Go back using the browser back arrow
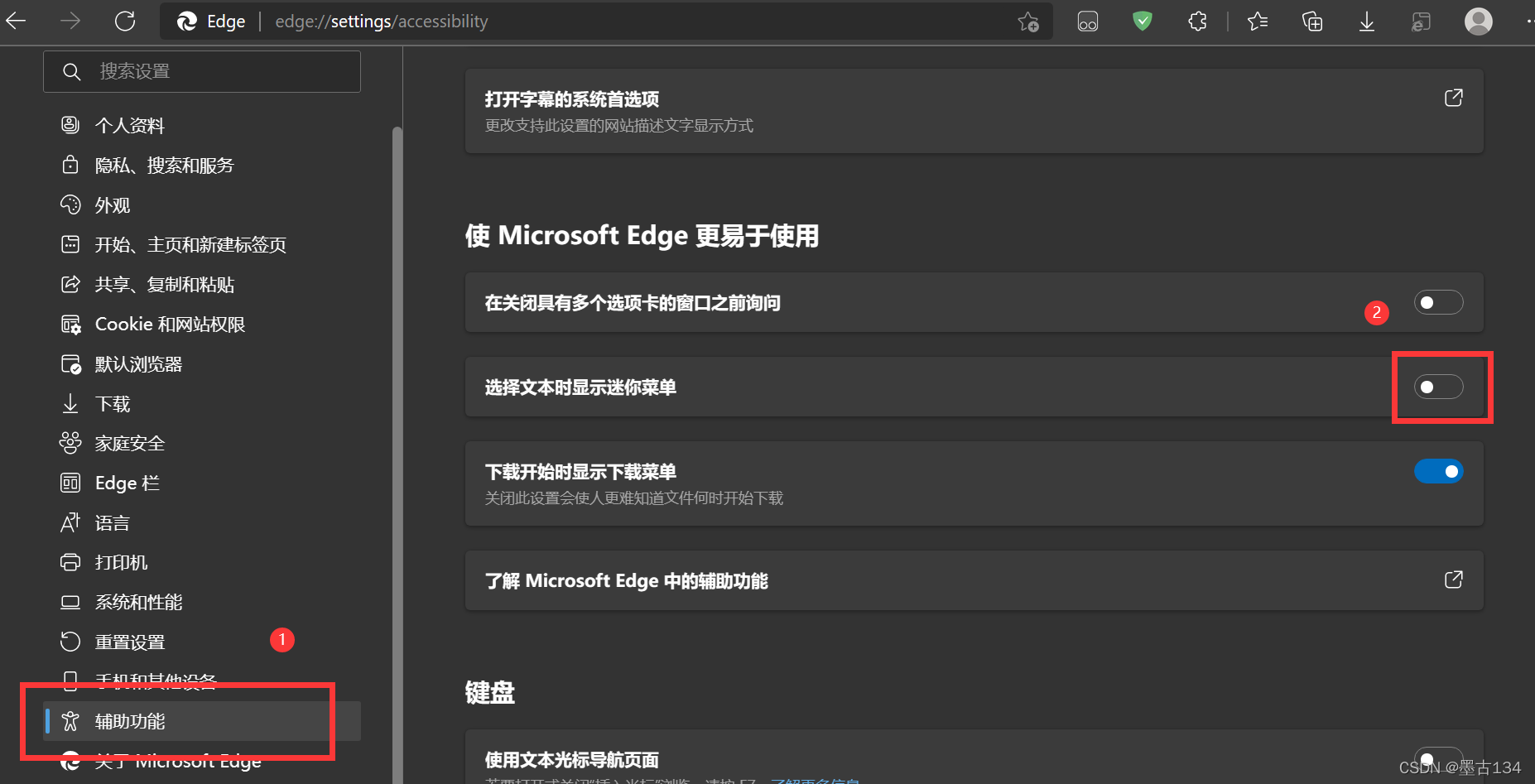The height and width of the screenshot is (784, 1535). (16, 21)
